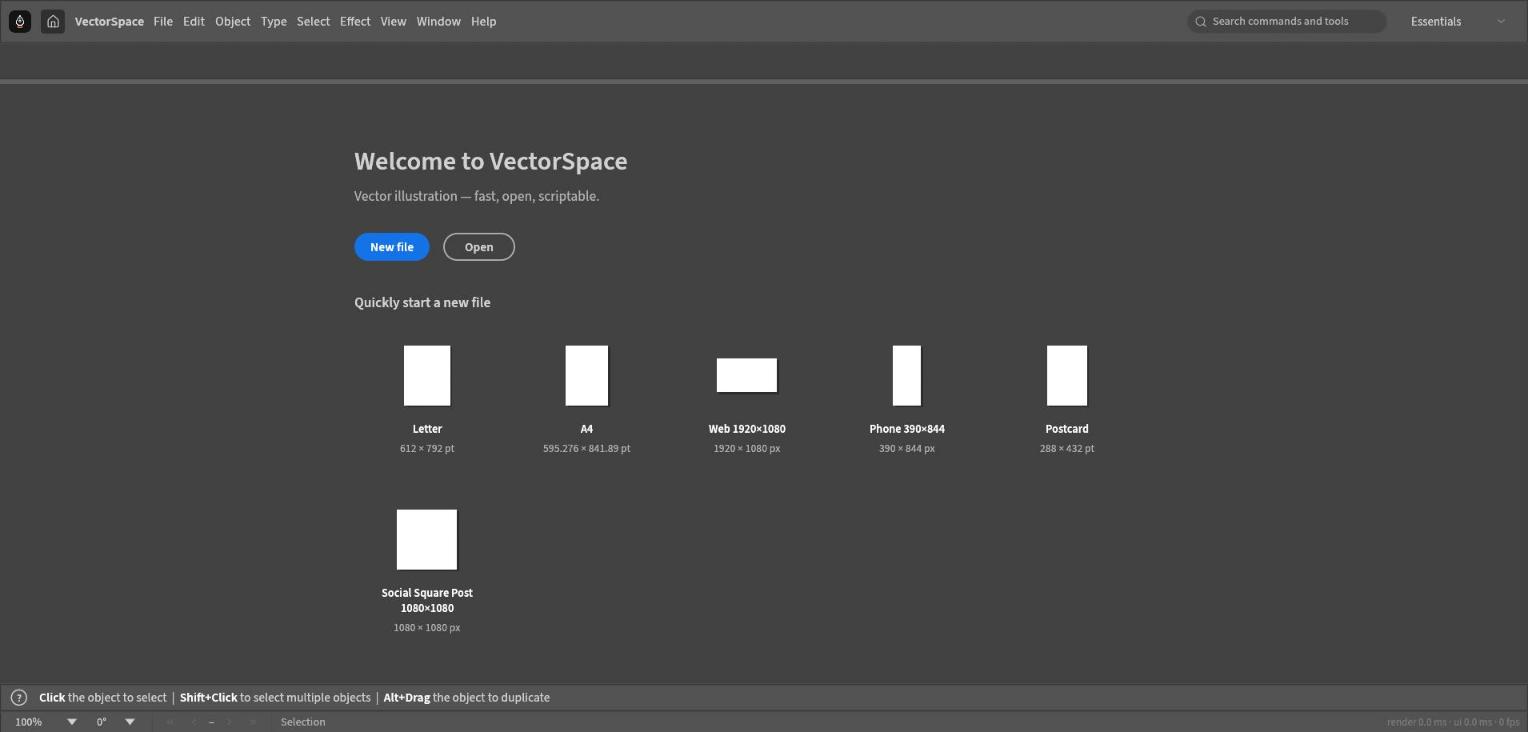Image resolution: width=1528 pixels, height=732 pixels.
Task: Open the Edit menu
Action: point(194,21)
